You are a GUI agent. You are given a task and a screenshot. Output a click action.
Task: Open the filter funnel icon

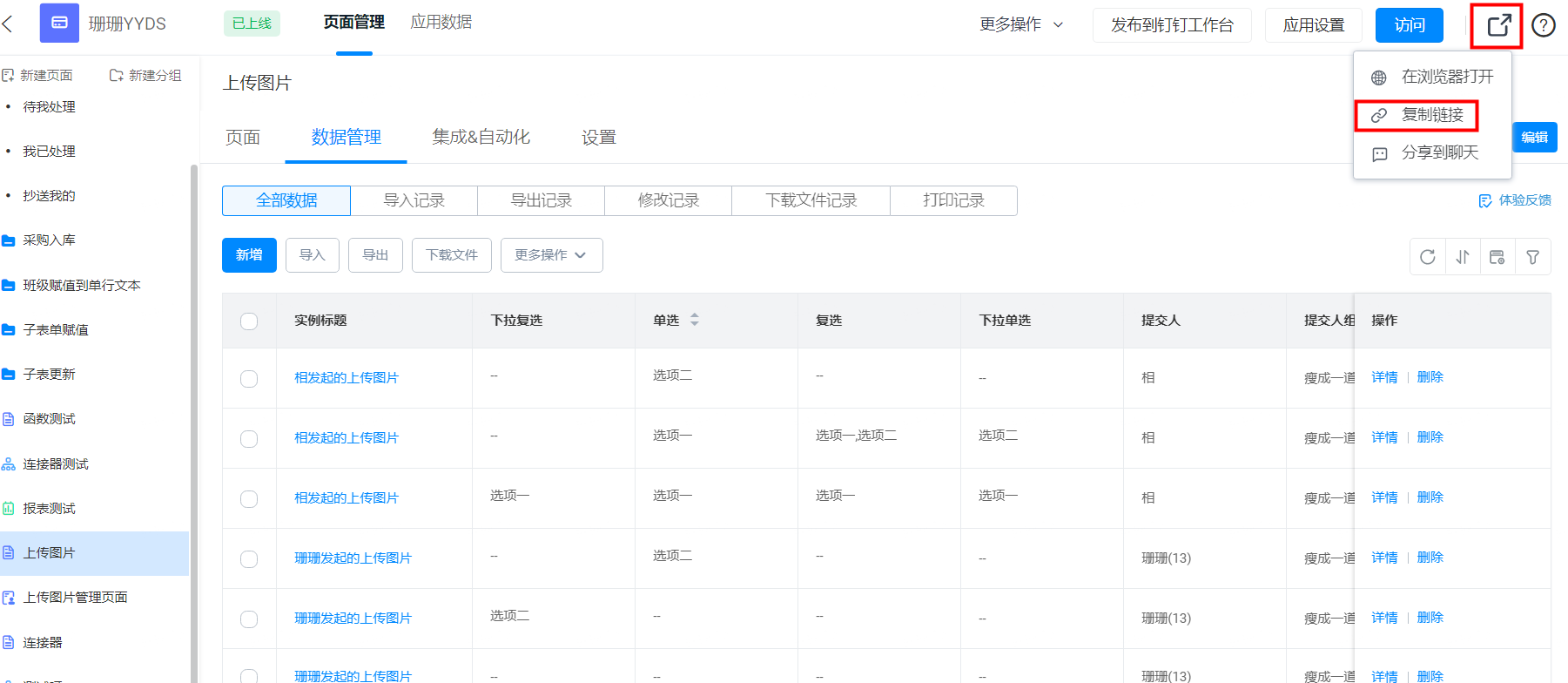click(x=1533, y=257)
